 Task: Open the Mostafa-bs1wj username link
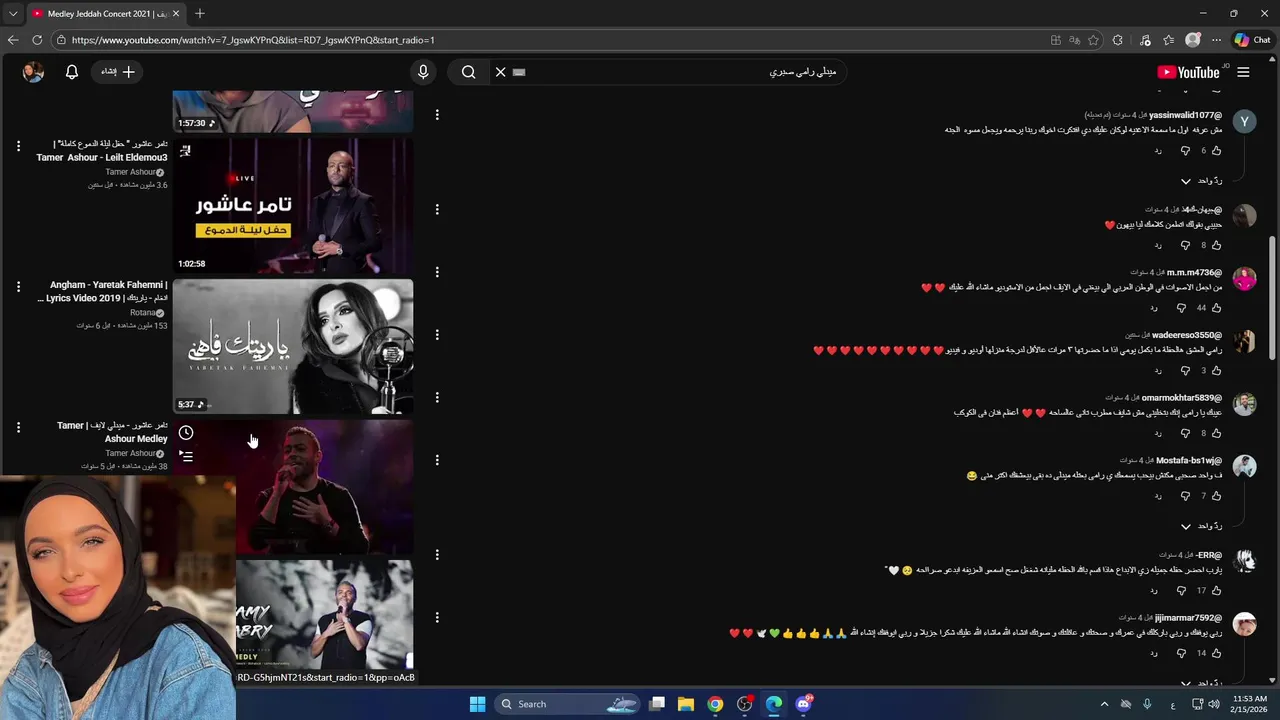(x=1189, y=461)
